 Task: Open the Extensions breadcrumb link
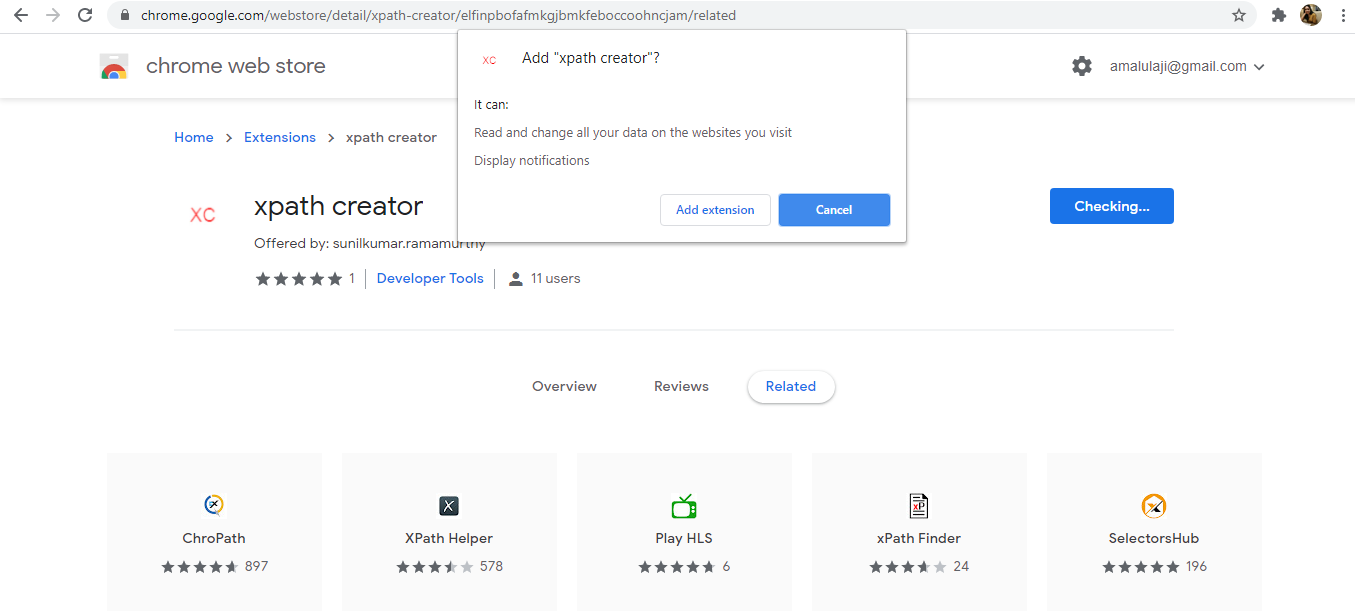pyautogui.click(x=280, y=137)
